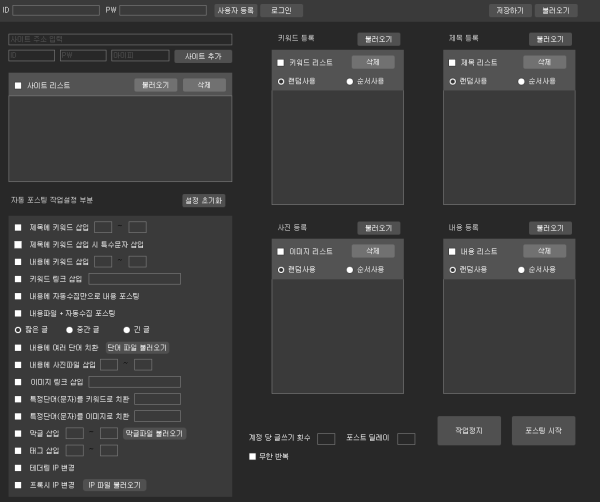Select 순서사용 under 이미지 리스트
The width and height of the screenshot is (600, 502).
(350, 270)
